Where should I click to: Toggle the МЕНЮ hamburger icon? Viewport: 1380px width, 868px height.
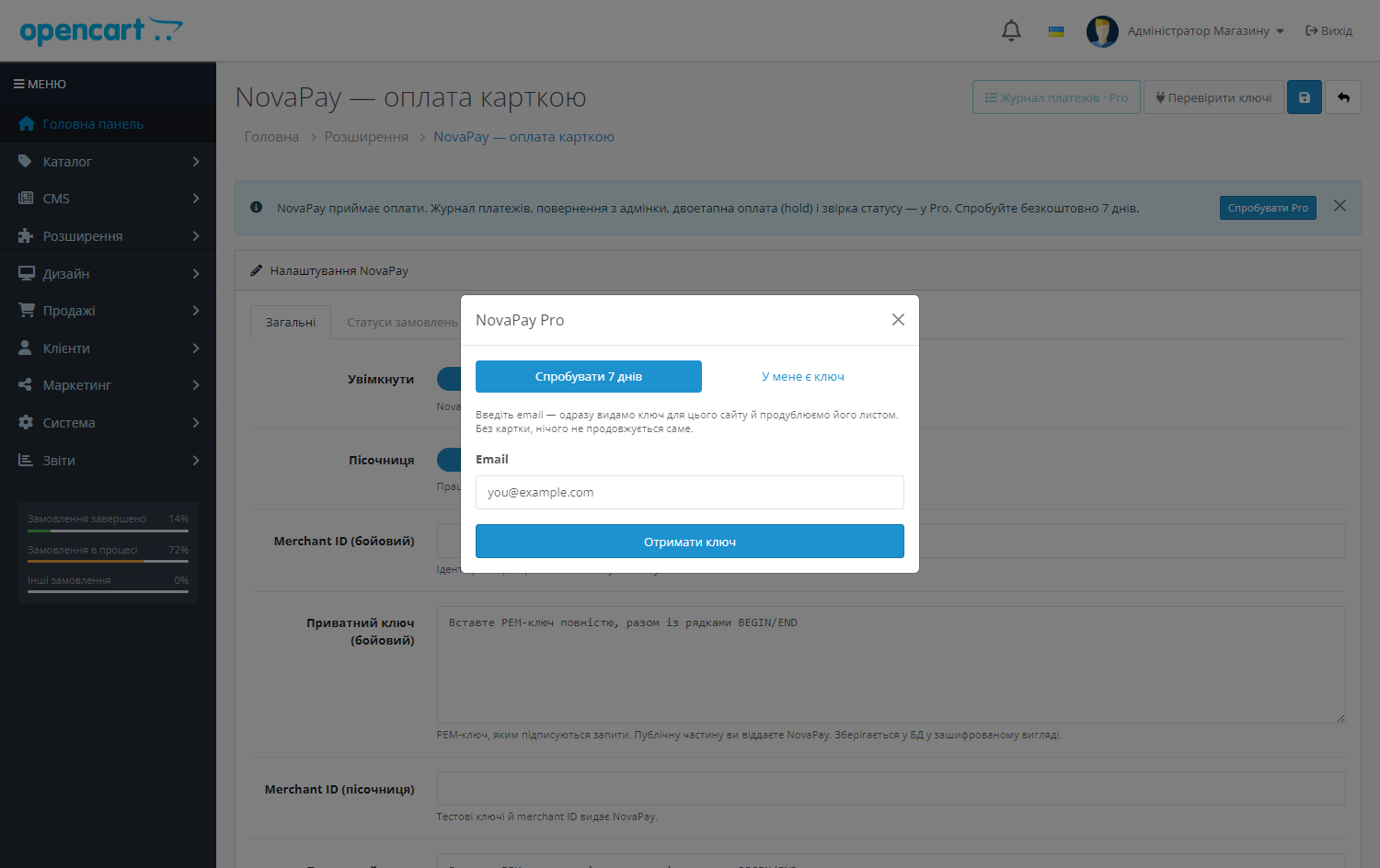pos(18,84)
